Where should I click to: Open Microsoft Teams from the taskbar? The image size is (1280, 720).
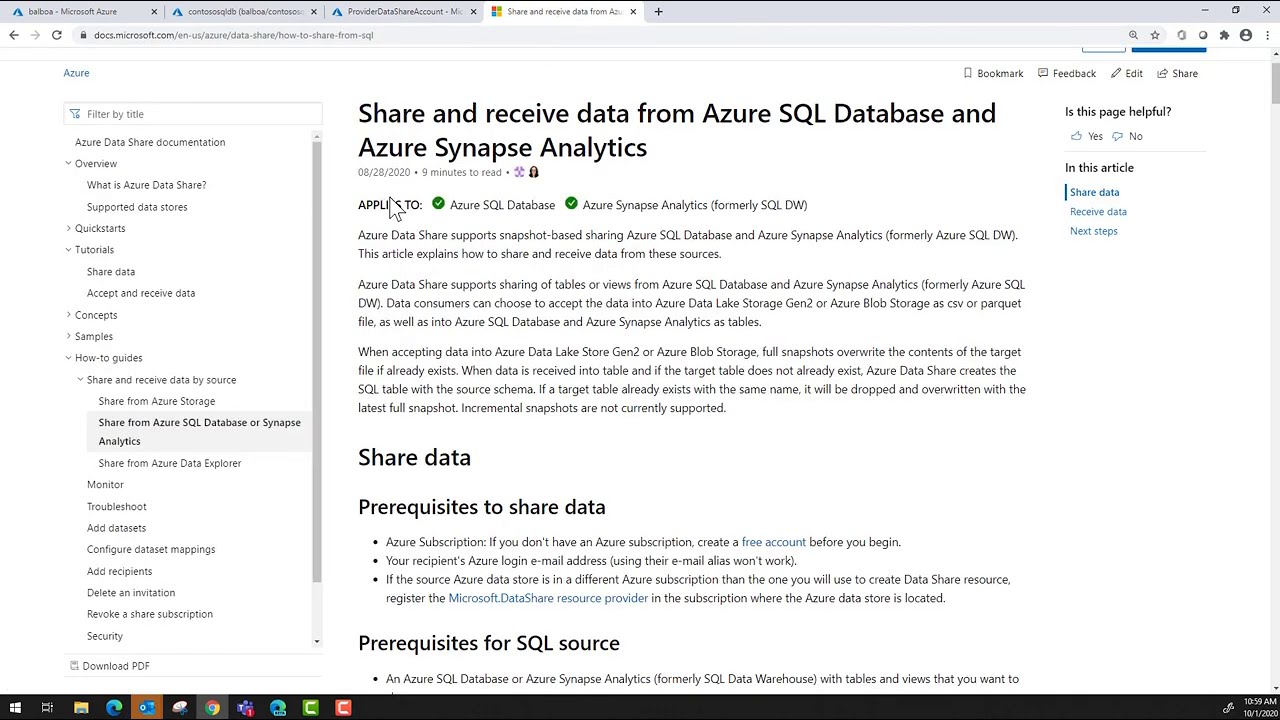tap(245, 708)
